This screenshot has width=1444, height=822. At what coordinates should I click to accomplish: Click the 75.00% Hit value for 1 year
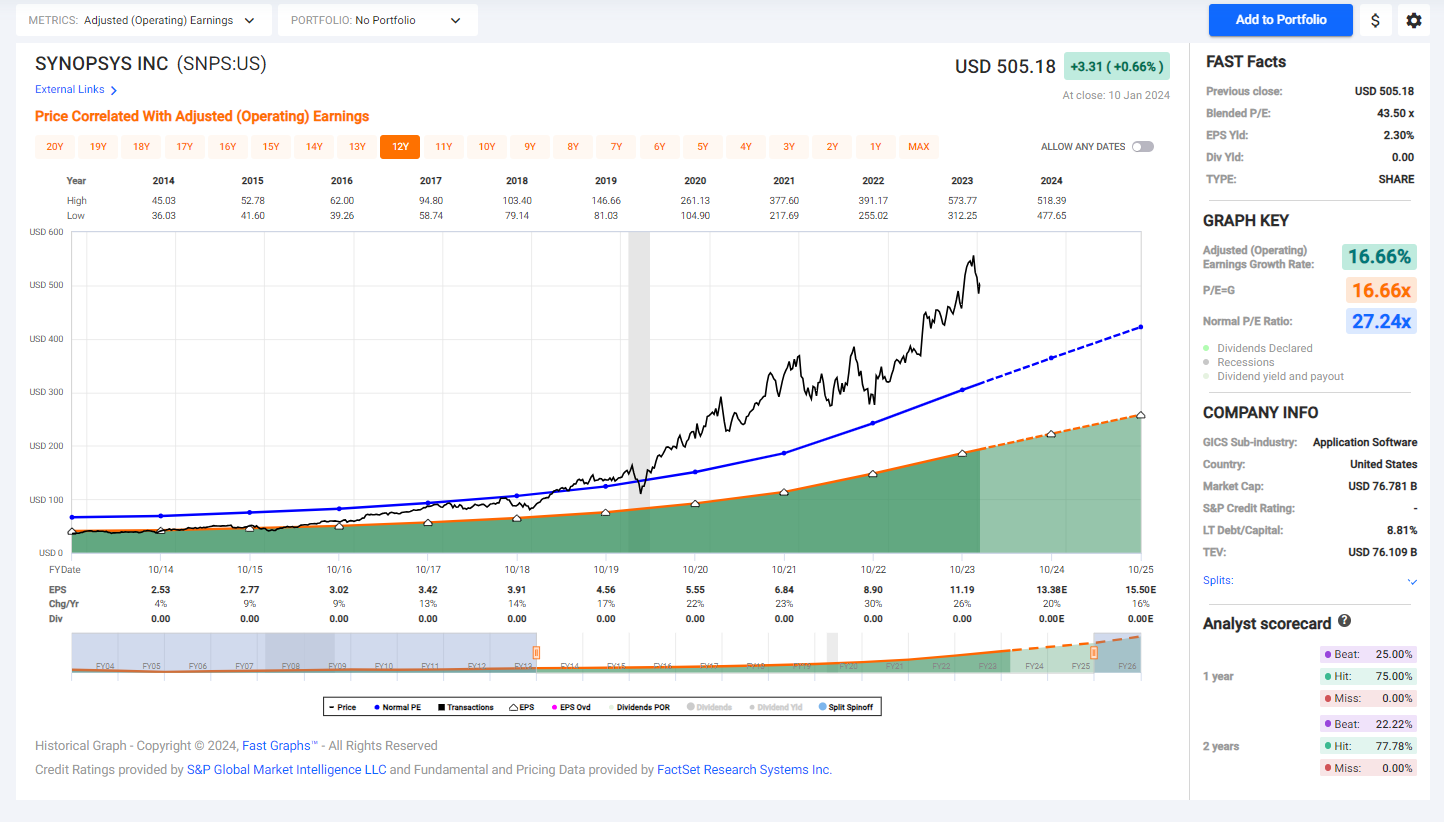pos(1396,676)
